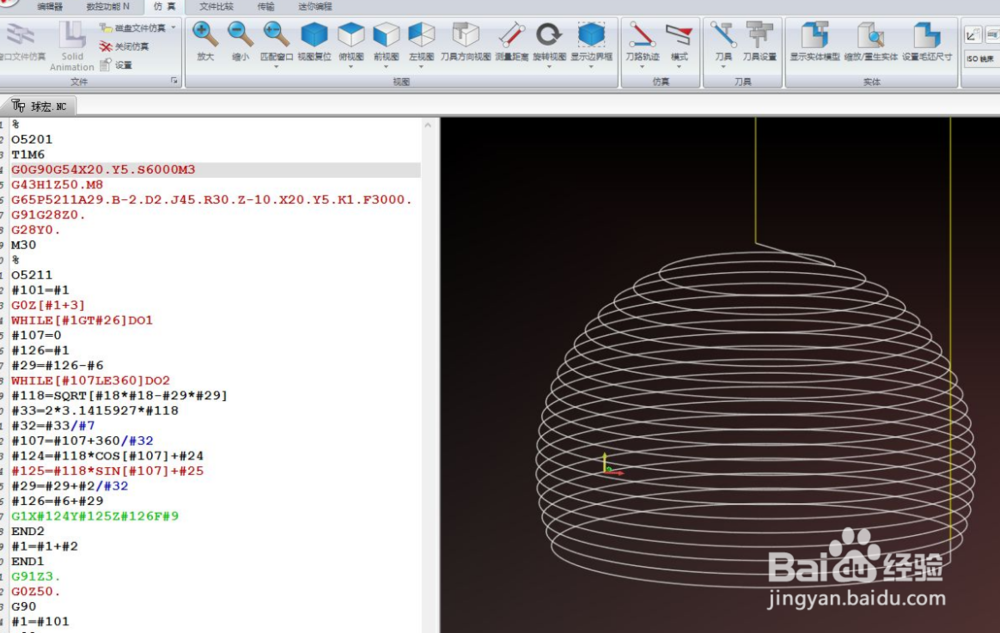This screenshot has height=633, width=1000.
Task: Click the line G43H1Z50.M8
Action: tap(57, 185)
